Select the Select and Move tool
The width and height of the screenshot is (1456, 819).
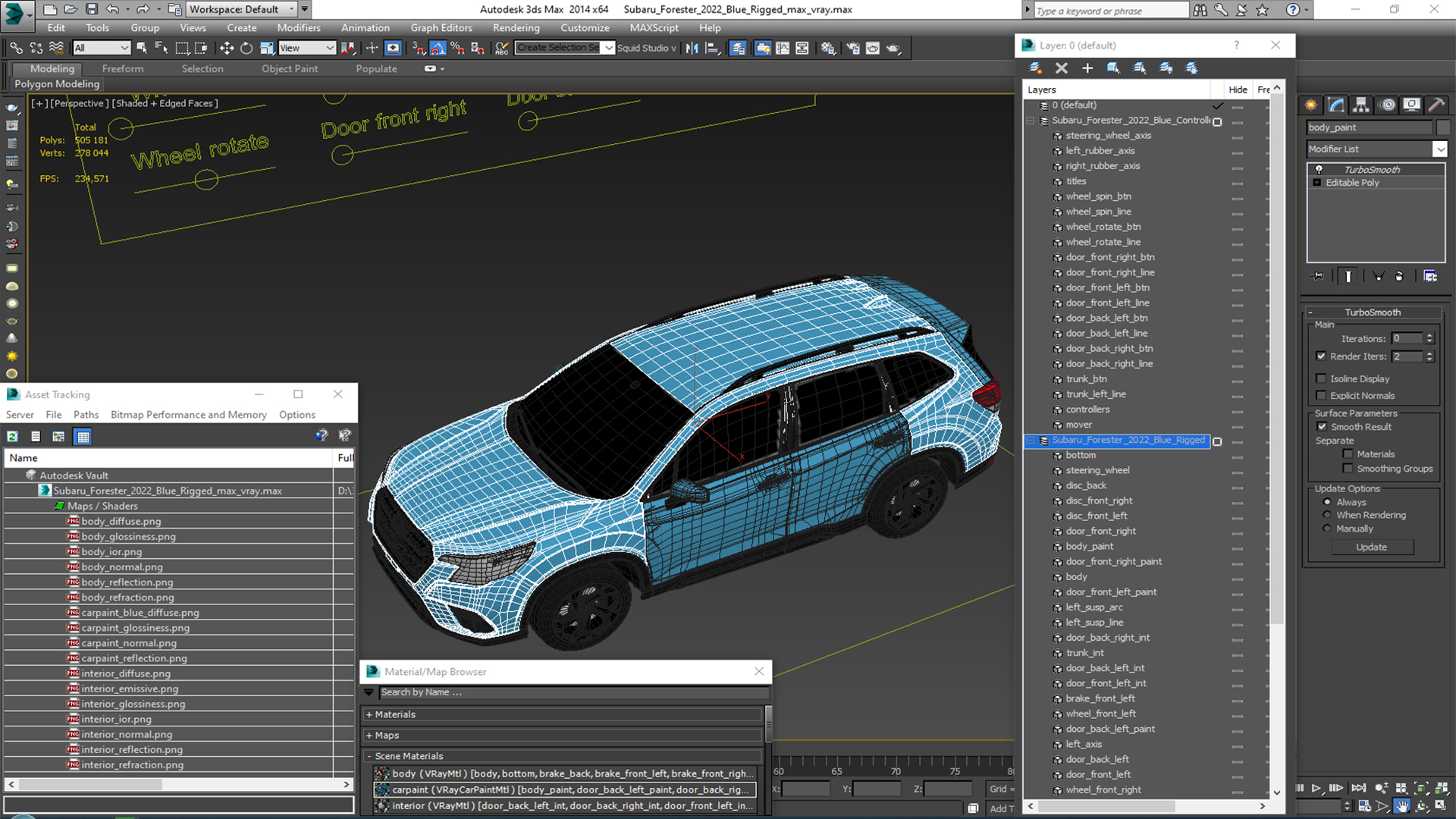point(227,48)
